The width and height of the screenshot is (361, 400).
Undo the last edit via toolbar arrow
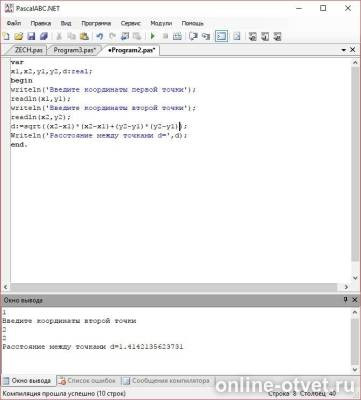(x=99, y=36)
